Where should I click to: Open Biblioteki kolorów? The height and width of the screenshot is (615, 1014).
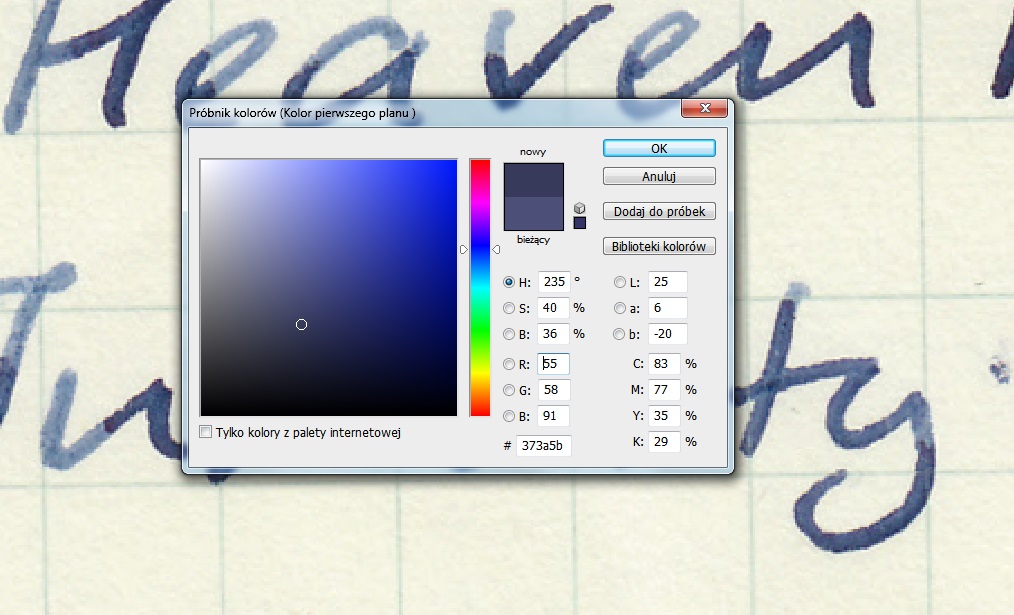tap(659, 246)
